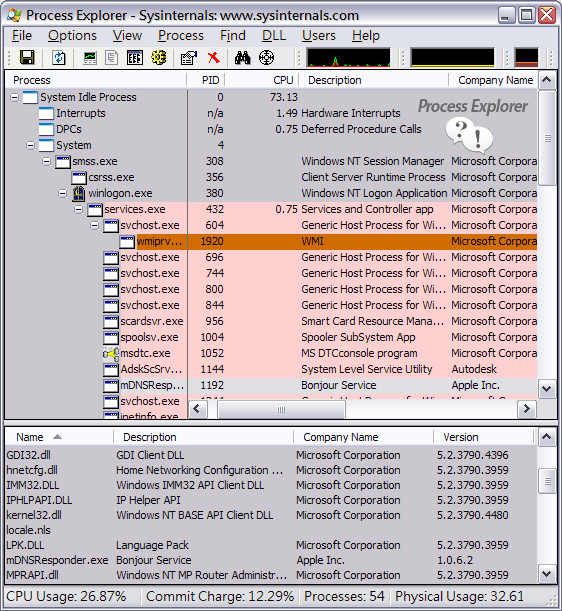Click the winlogon.exe process icon
This screenshot has height=611, width=562.
click(x=79, y=193)
